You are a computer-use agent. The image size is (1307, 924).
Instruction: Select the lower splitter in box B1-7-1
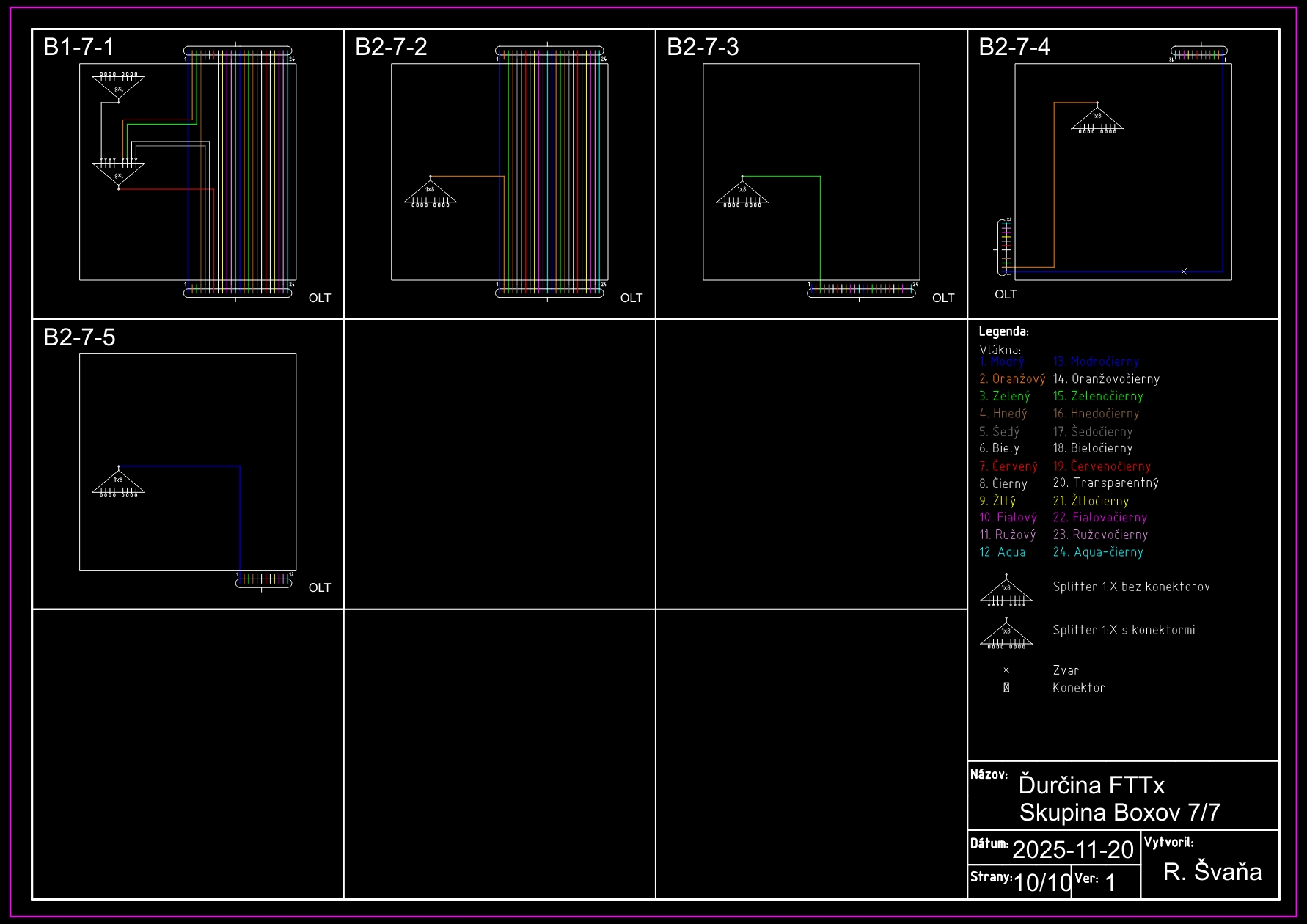coord(119,174)
